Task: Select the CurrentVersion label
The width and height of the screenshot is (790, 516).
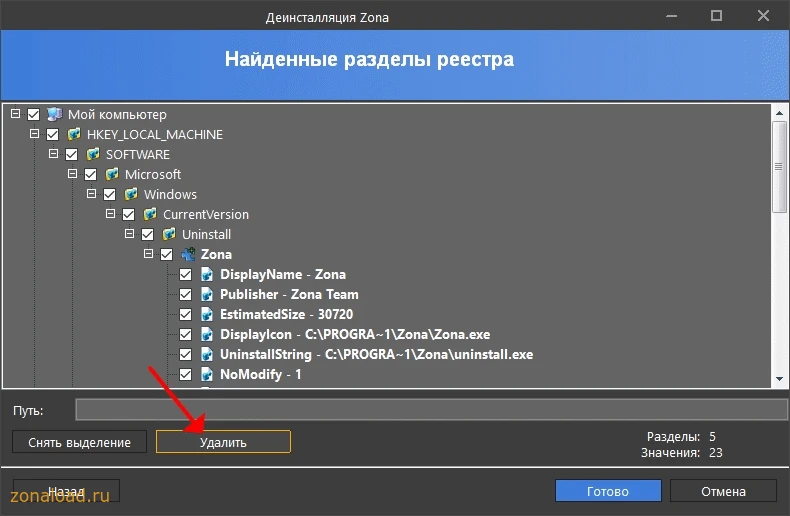Action: click(x=206, y=215)
